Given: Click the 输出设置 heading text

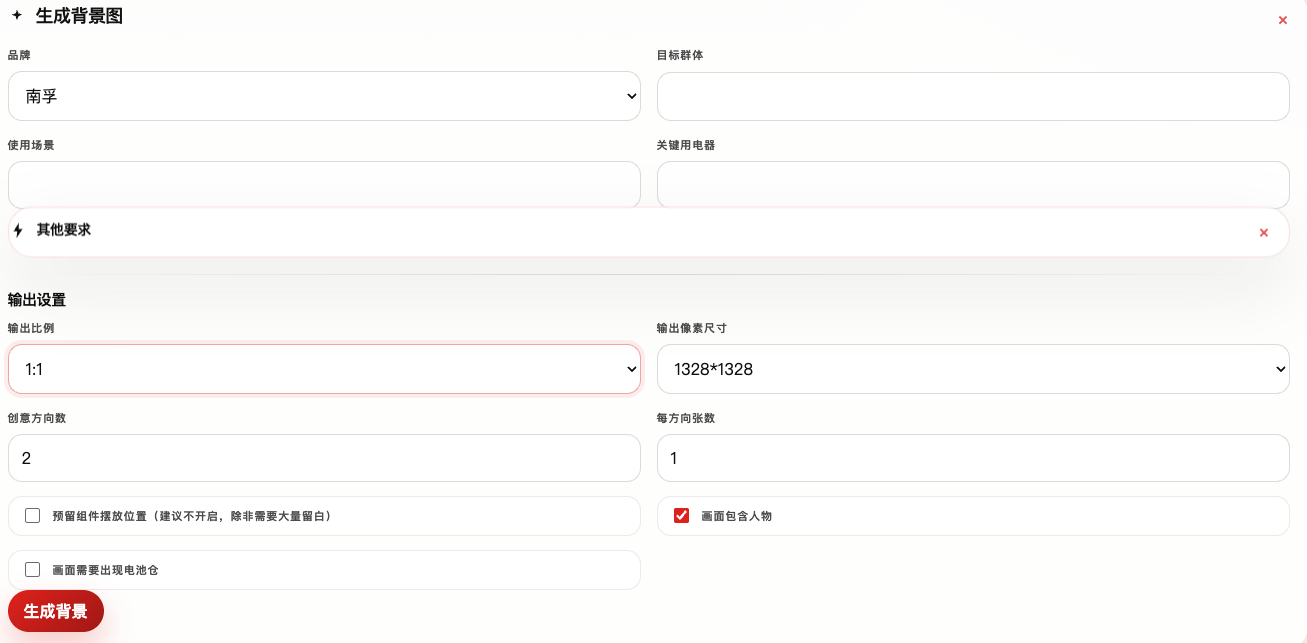Looking at the screenshot, I should tap(37, 300).
